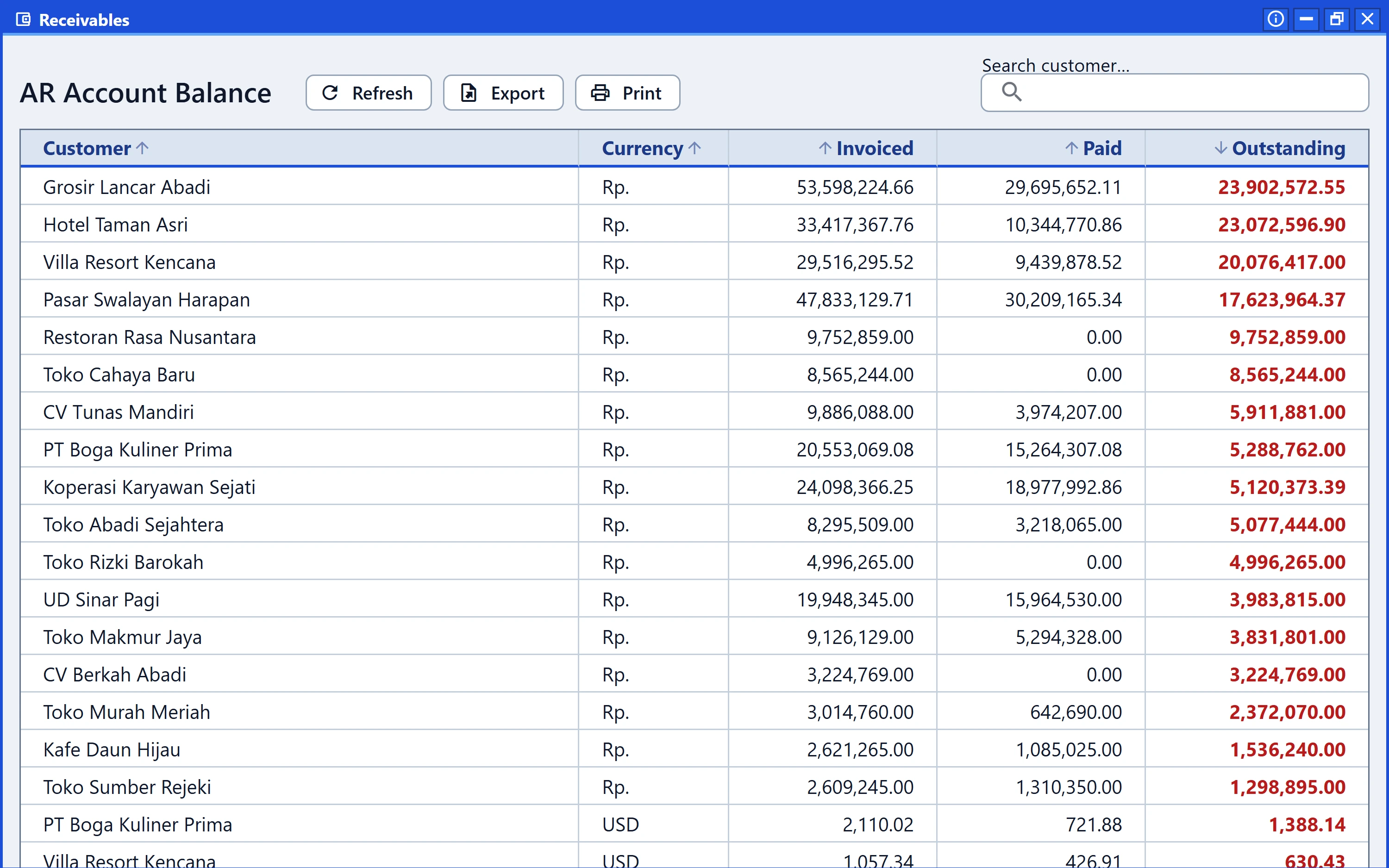Click the Search customer input field
This screenshot has width=1389, height=868.
[1174, 93]
